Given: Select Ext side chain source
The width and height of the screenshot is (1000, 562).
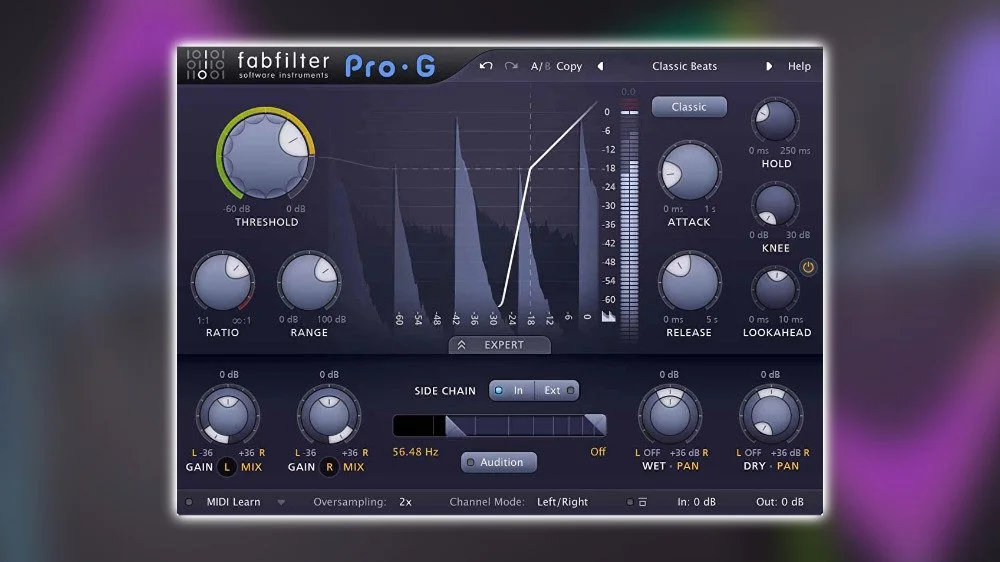Looking at the screenshot, I should pyautogui.click(x=557, y=390).
